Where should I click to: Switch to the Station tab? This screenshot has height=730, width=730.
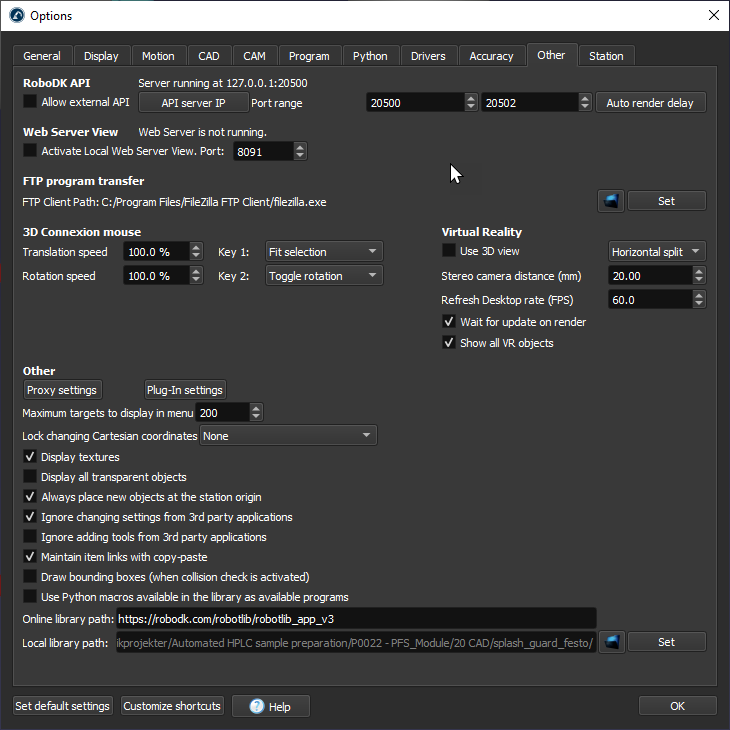[605, 56]
